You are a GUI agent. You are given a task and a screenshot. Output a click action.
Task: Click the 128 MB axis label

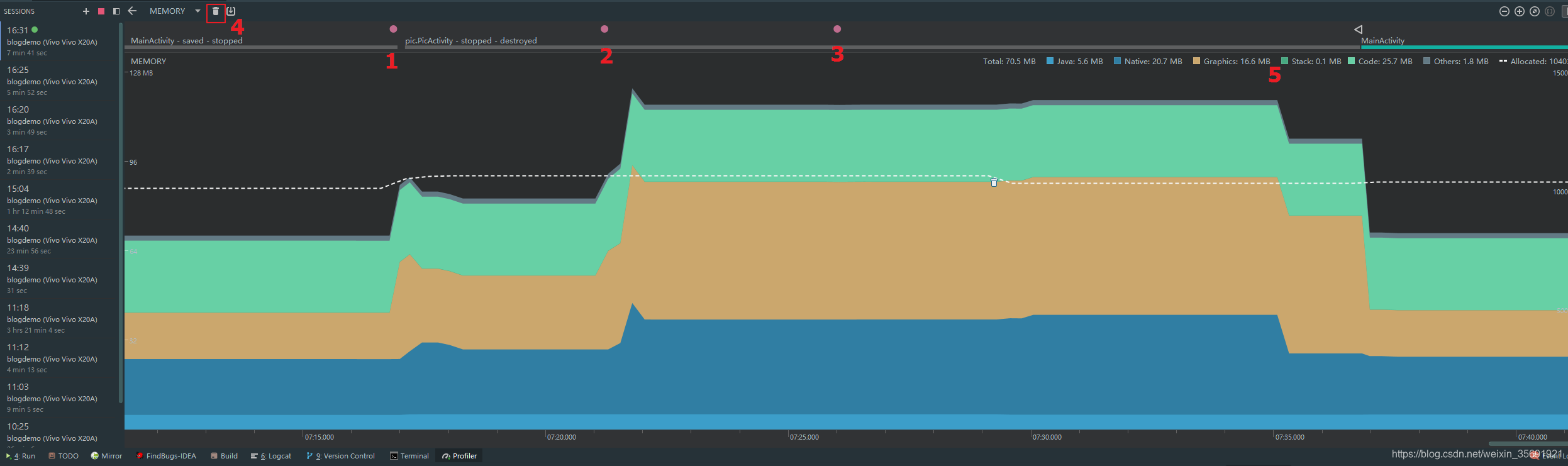click(141, 73)
